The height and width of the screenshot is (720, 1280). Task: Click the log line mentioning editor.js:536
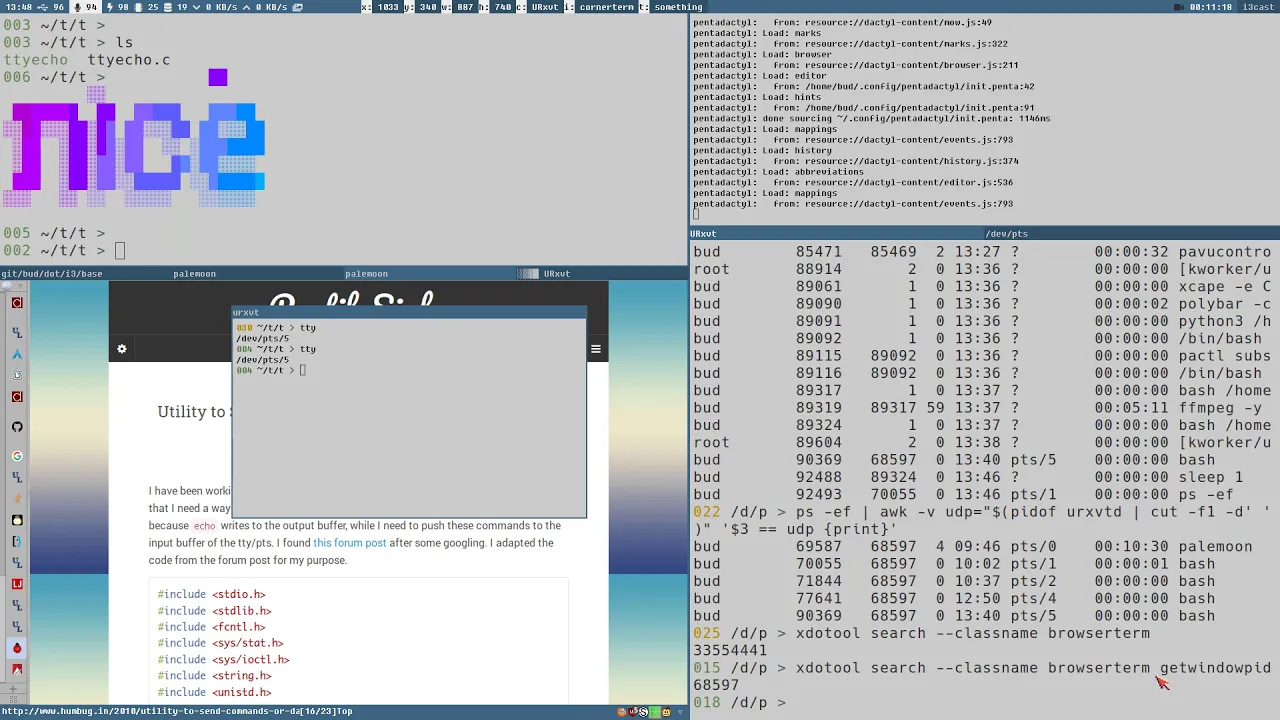coord(853,183)
